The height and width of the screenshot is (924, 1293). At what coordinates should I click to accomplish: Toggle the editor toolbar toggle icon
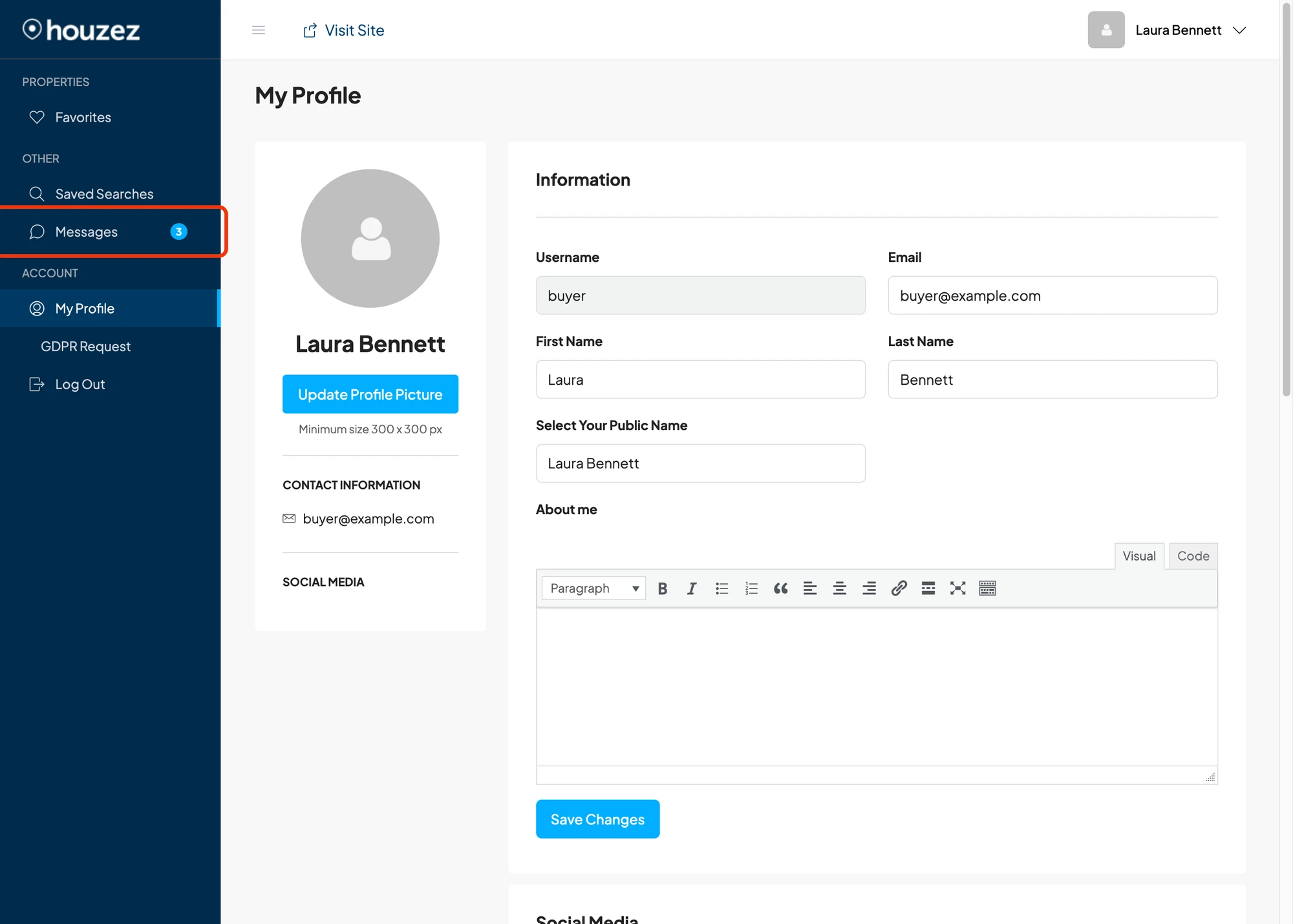coord(988,588)
